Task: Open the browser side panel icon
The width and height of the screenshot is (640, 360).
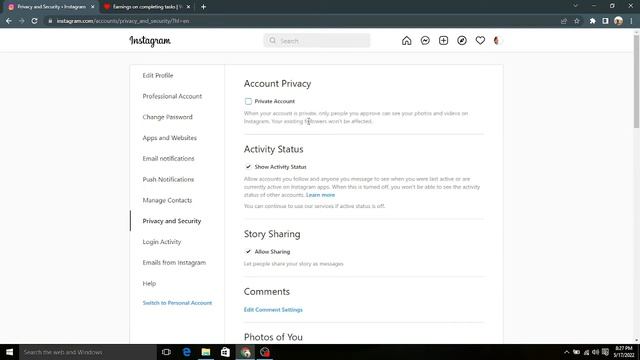Action: (x=605, y=21)
